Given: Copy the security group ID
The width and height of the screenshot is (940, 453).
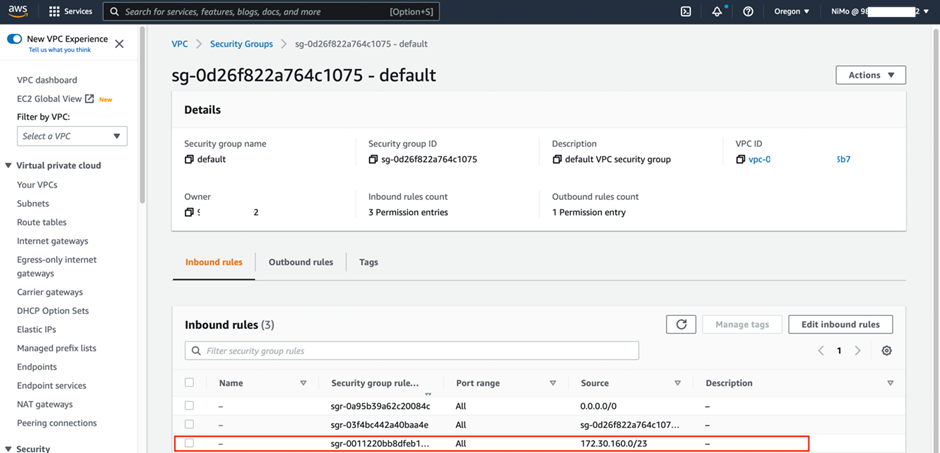Looking at the screenshot, I should coord(373,159).
